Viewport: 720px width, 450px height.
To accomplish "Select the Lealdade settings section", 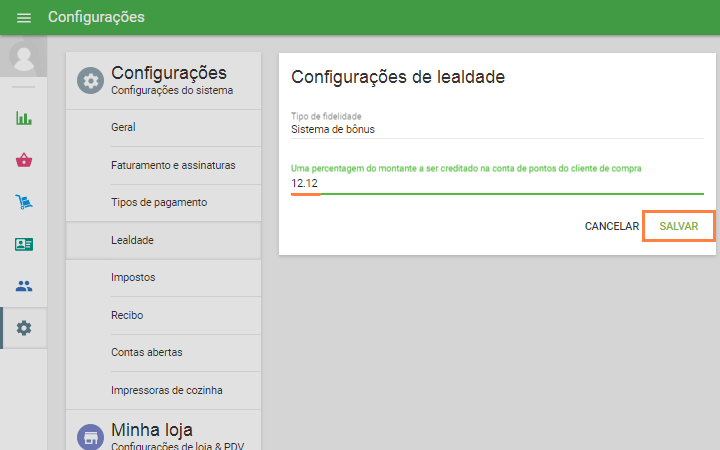I will pos(164,240).
